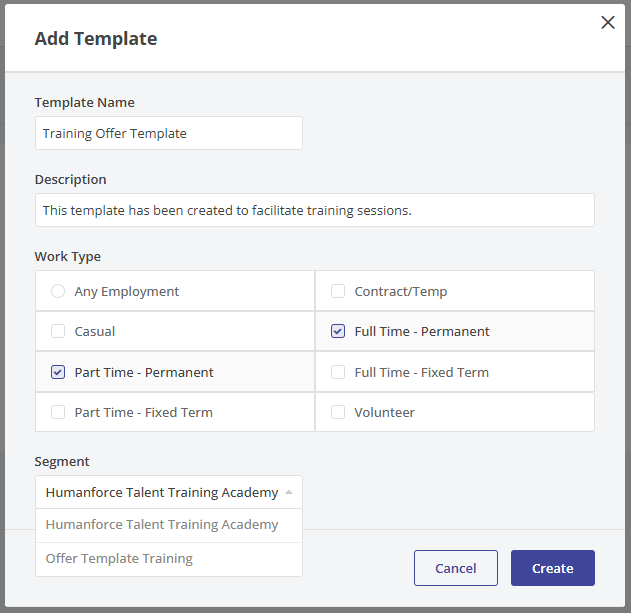Click into the Template Name field
Screen dimensions: 631x613
click(x=168, y=133)
